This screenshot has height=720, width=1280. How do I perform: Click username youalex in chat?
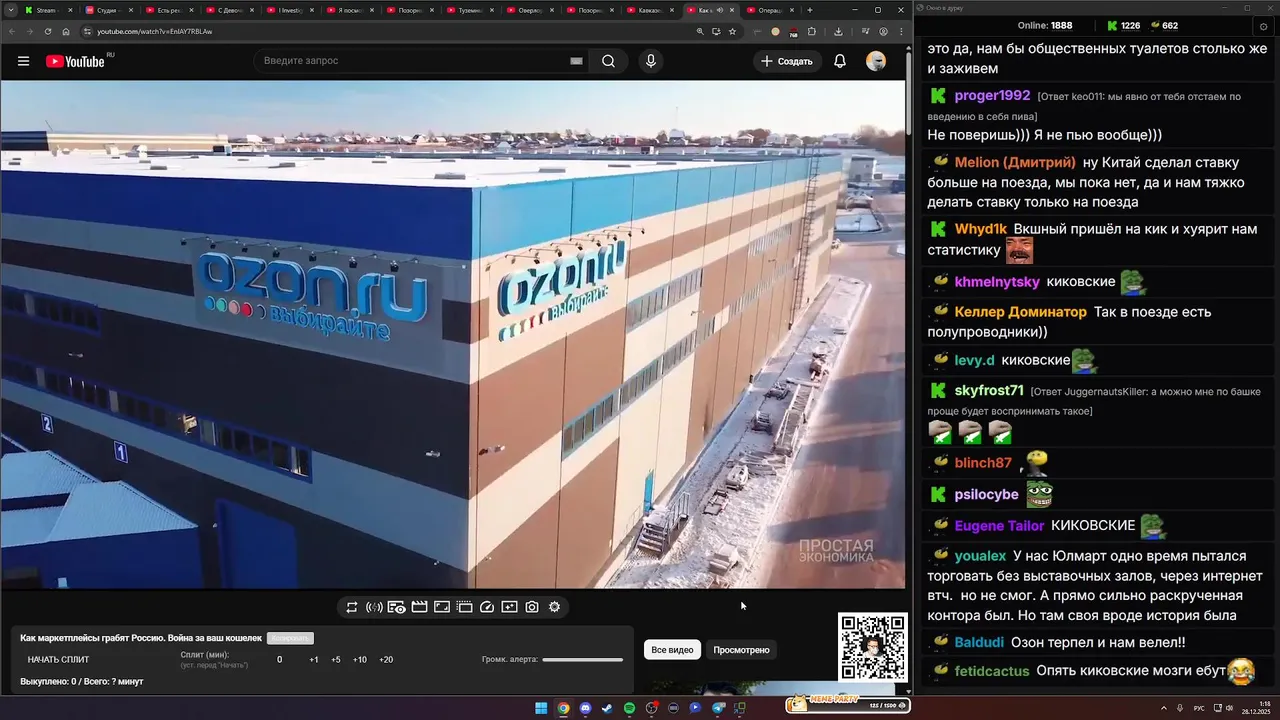point(980,555)
